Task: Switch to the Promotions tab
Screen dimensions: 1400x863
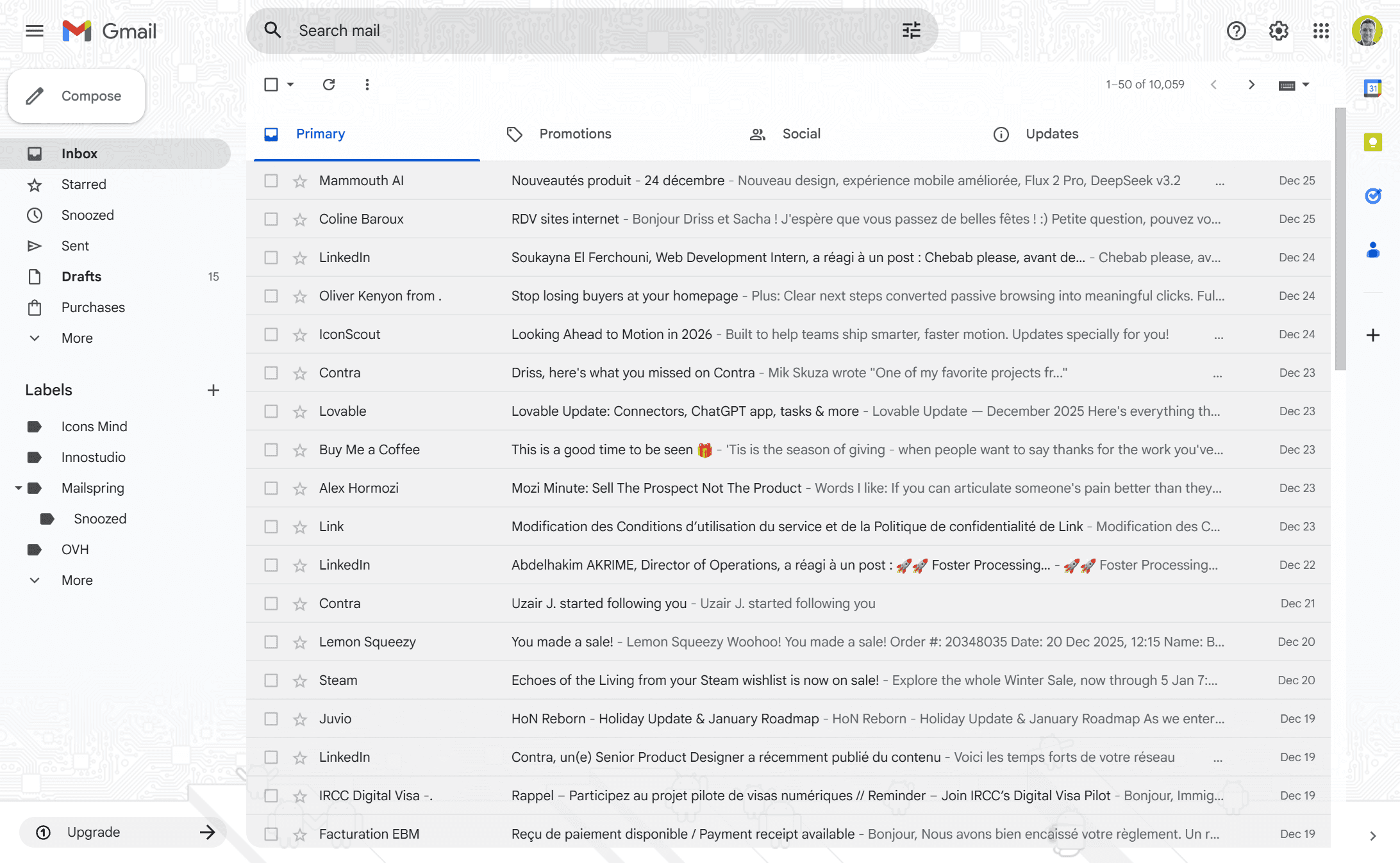Action: tap(574, 134)
